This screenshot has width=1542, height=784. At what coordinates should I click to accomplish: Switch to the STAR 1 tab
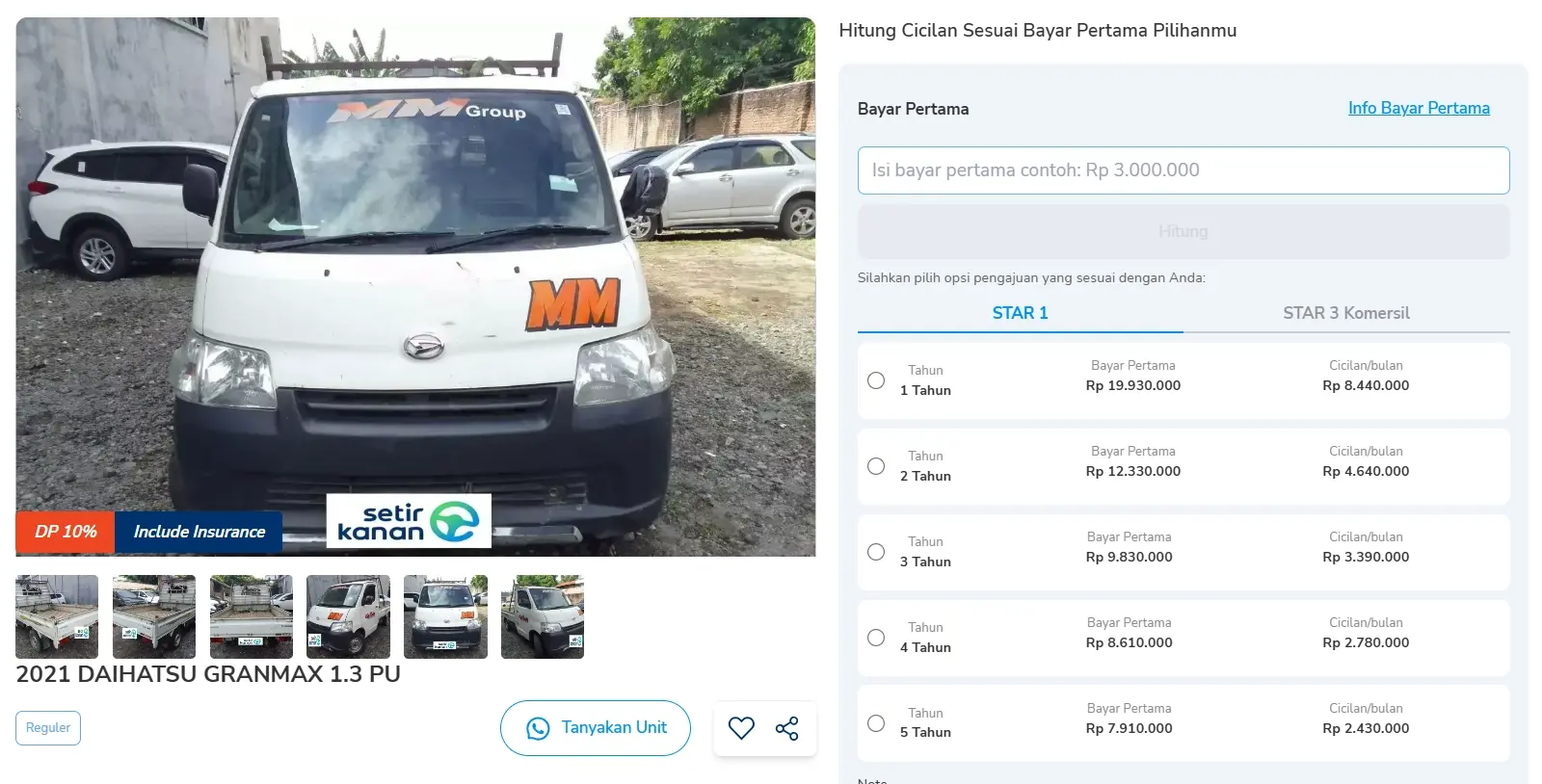pyautogui.click(x=1020, y=313)
